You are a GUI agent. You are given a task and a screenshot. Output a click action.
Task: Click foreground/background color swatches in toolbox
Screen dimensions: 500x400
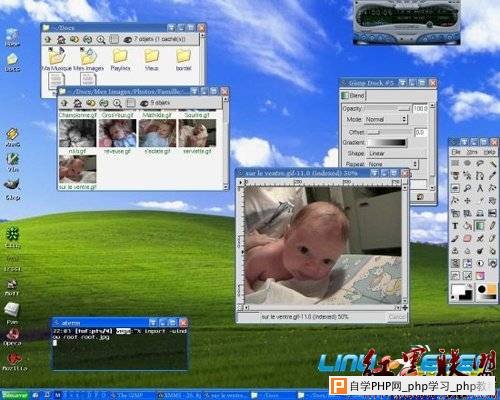(x=461, y=292)
